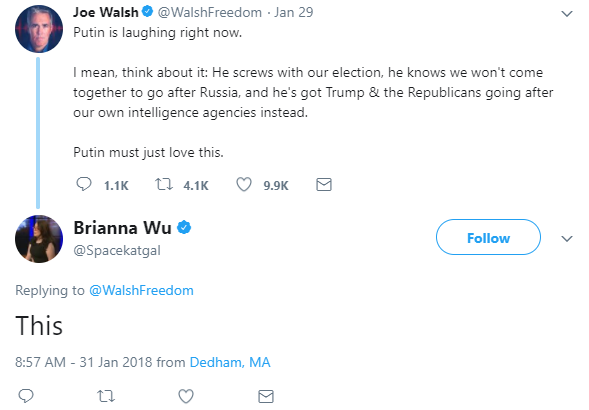Click the 8:57 AM - 31 Jan 2018 timestamp
589x410 pixels.
(x=83, y=362)
